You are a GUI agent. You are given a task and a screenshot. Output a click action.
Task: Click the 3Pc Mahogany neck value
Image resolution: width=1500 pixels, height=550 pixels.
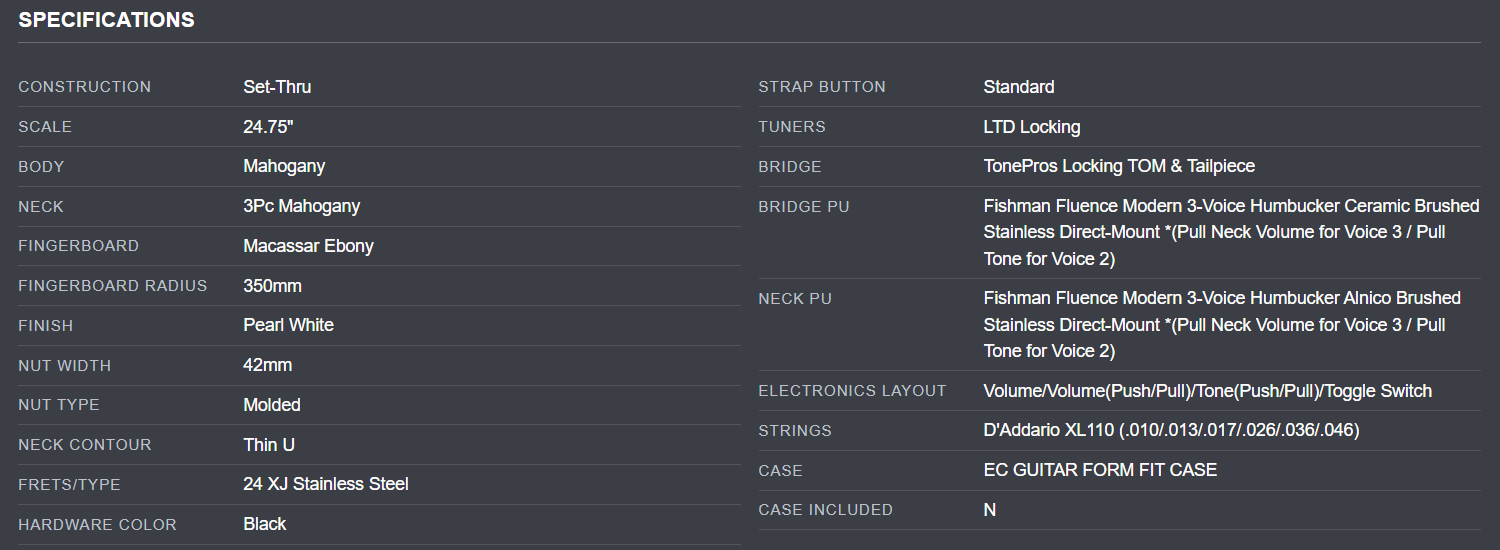pos(301,206)
